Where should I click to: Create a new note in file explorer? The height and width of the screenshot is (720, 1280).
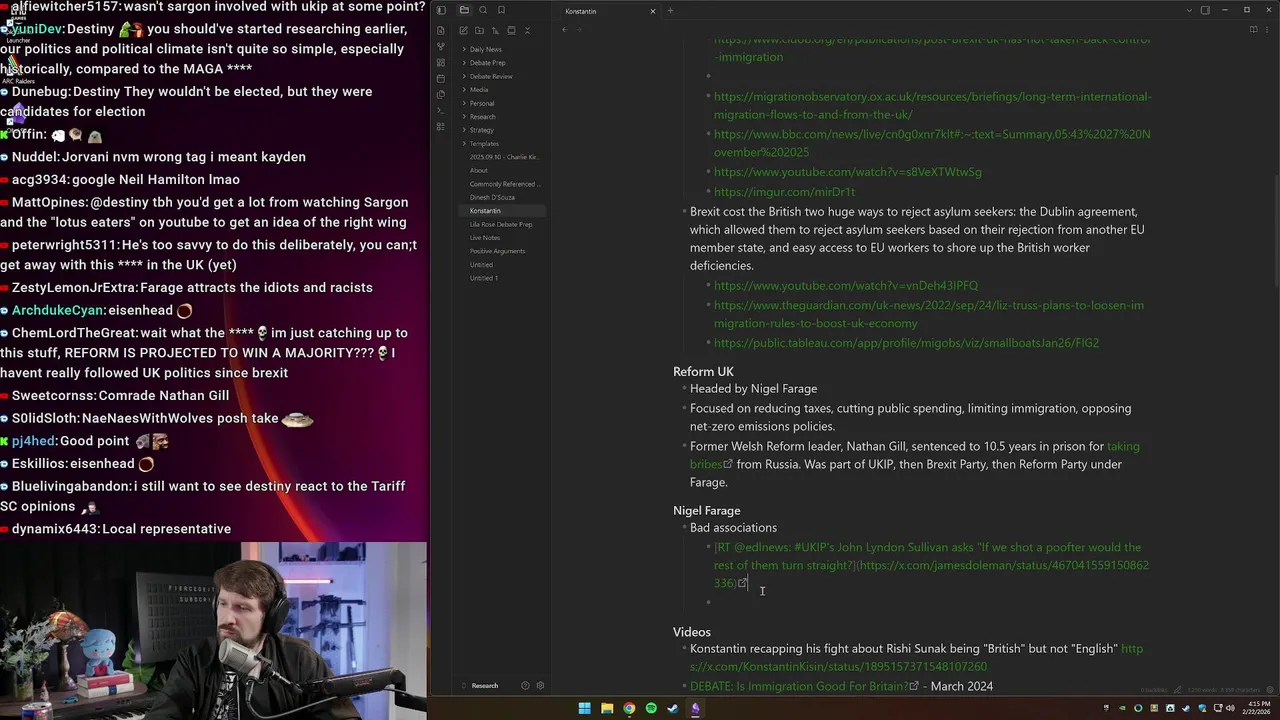click(x=463, y=30)
